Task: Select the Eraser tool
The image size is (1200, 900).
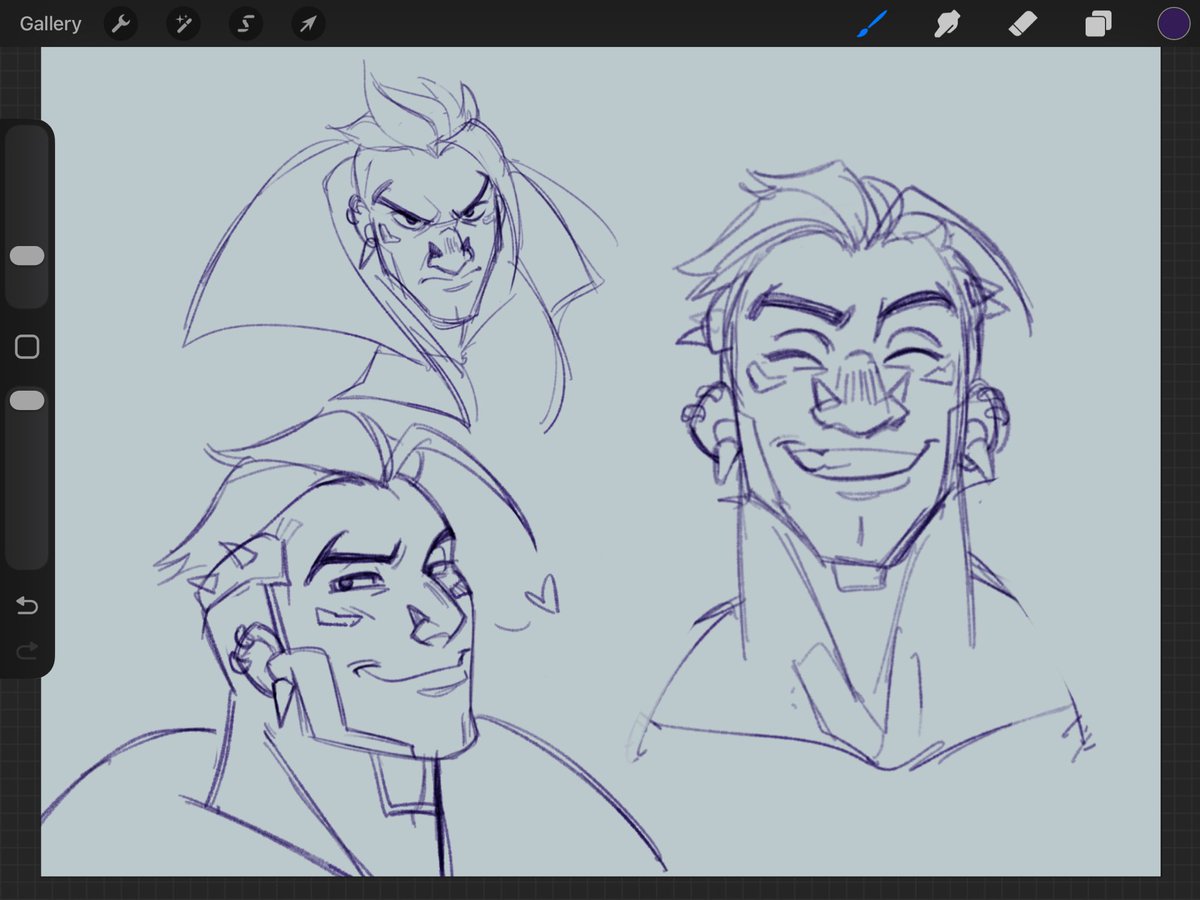Action: pyautogui.click(x=1023, y=24)
